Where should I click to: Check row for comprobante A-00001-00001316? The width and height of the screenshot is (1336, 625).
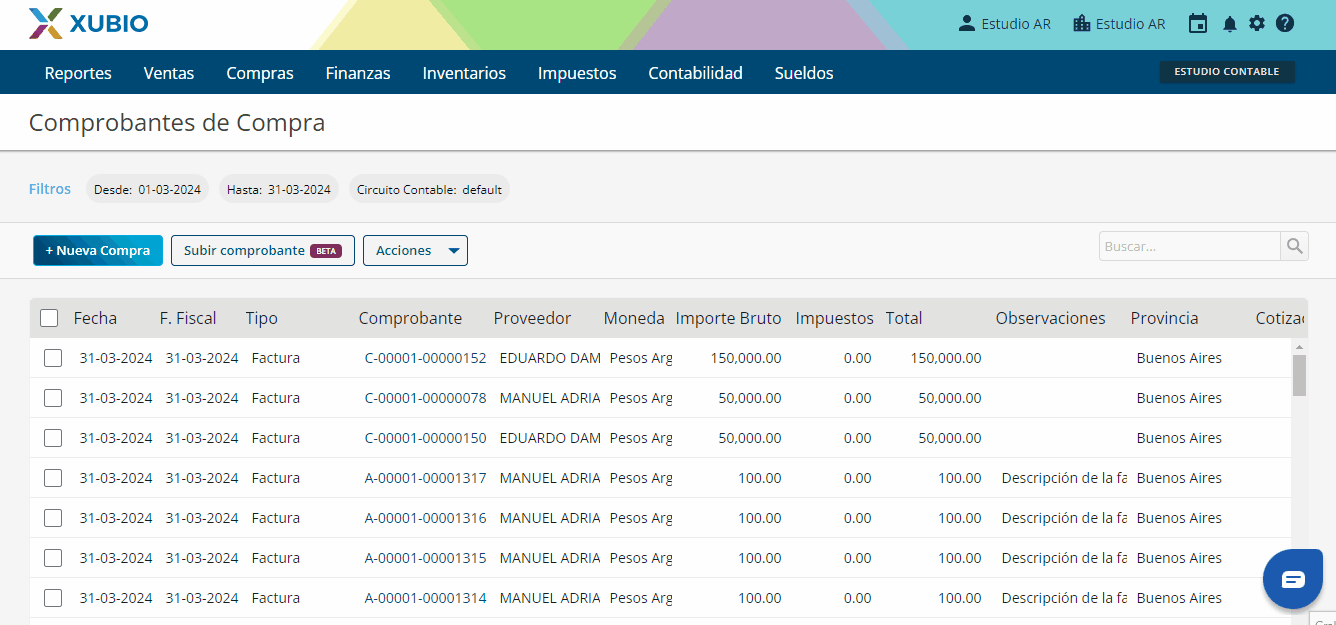[53, 518]
